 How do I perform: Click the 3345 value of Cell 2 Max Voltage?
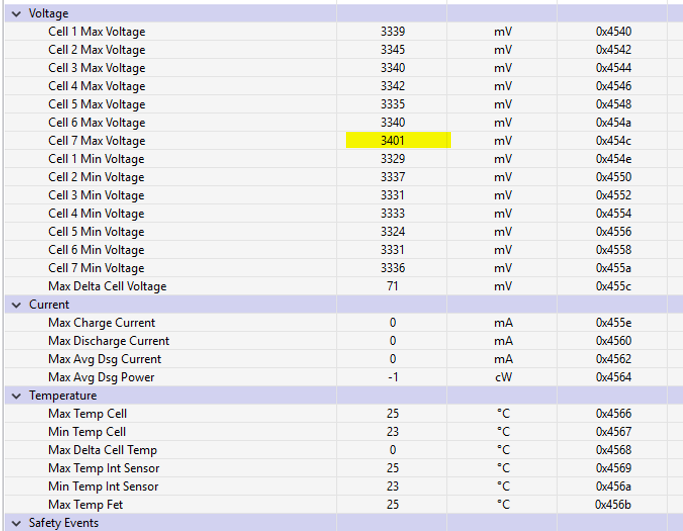[392, 50]
